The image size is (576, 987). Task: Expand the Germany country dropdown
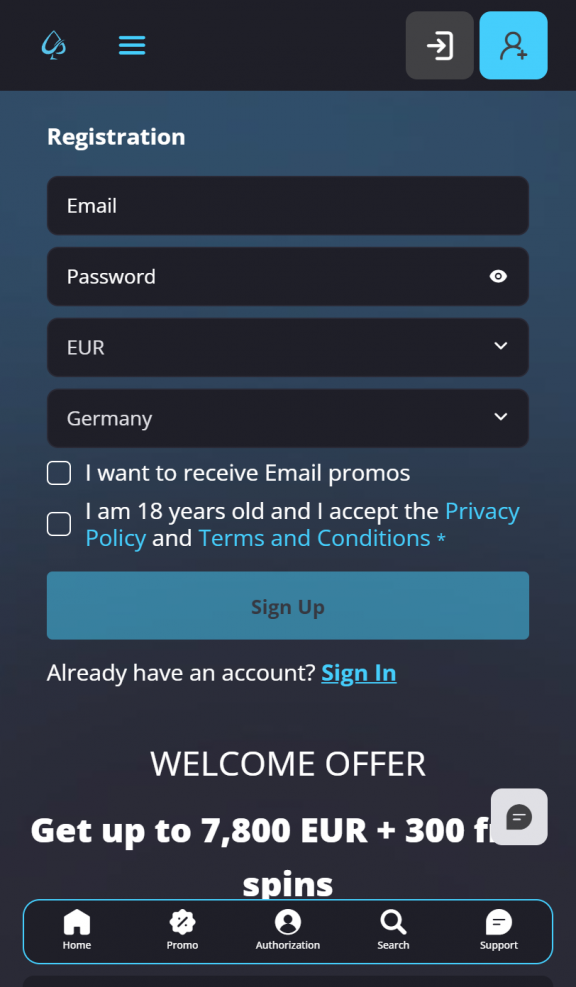point(288,418)
